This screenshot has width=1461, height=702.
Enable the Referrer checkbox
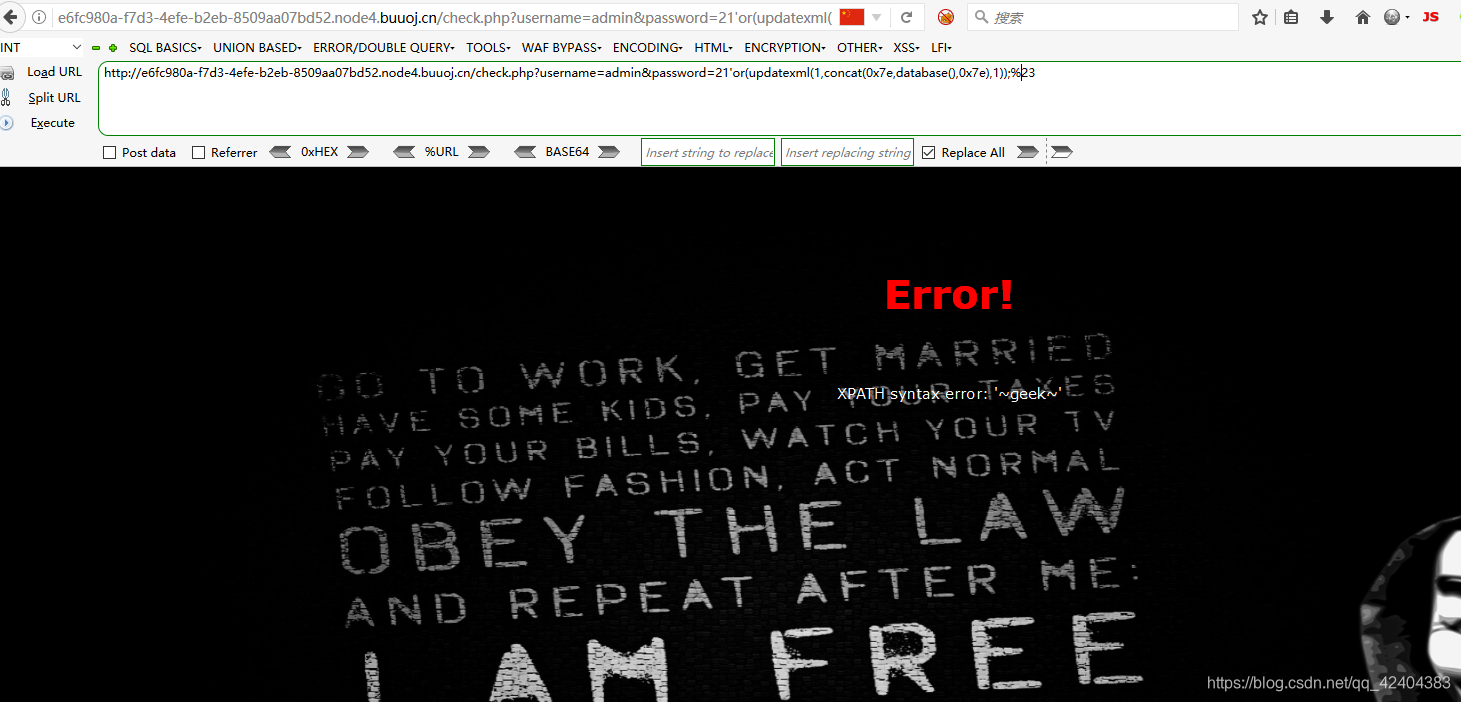point(198,153)
